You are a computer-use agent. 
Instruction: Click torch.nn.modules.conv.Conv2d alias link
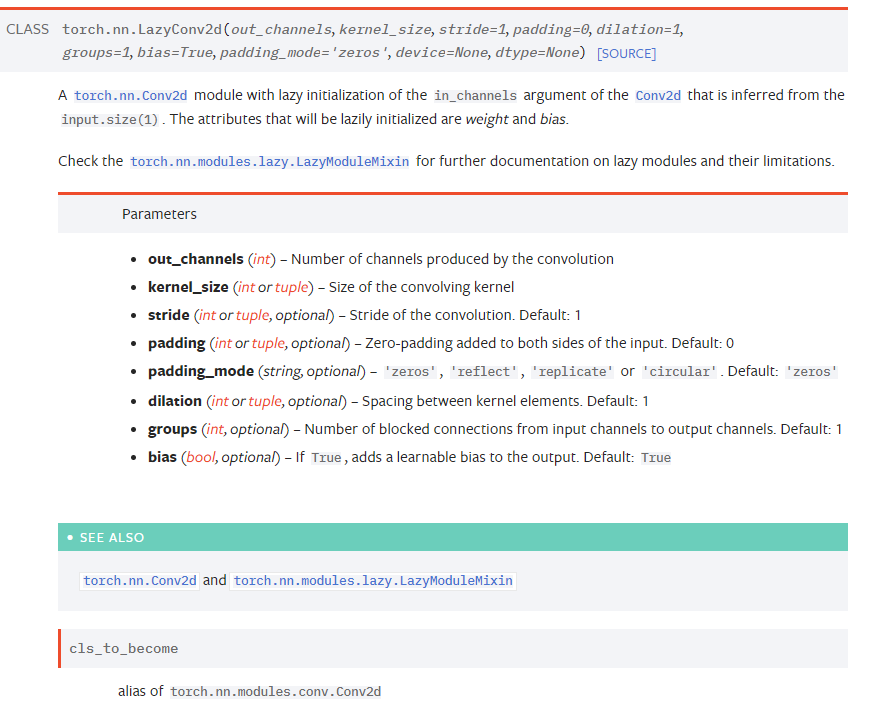pyautogui.click(x=276, y=690)
